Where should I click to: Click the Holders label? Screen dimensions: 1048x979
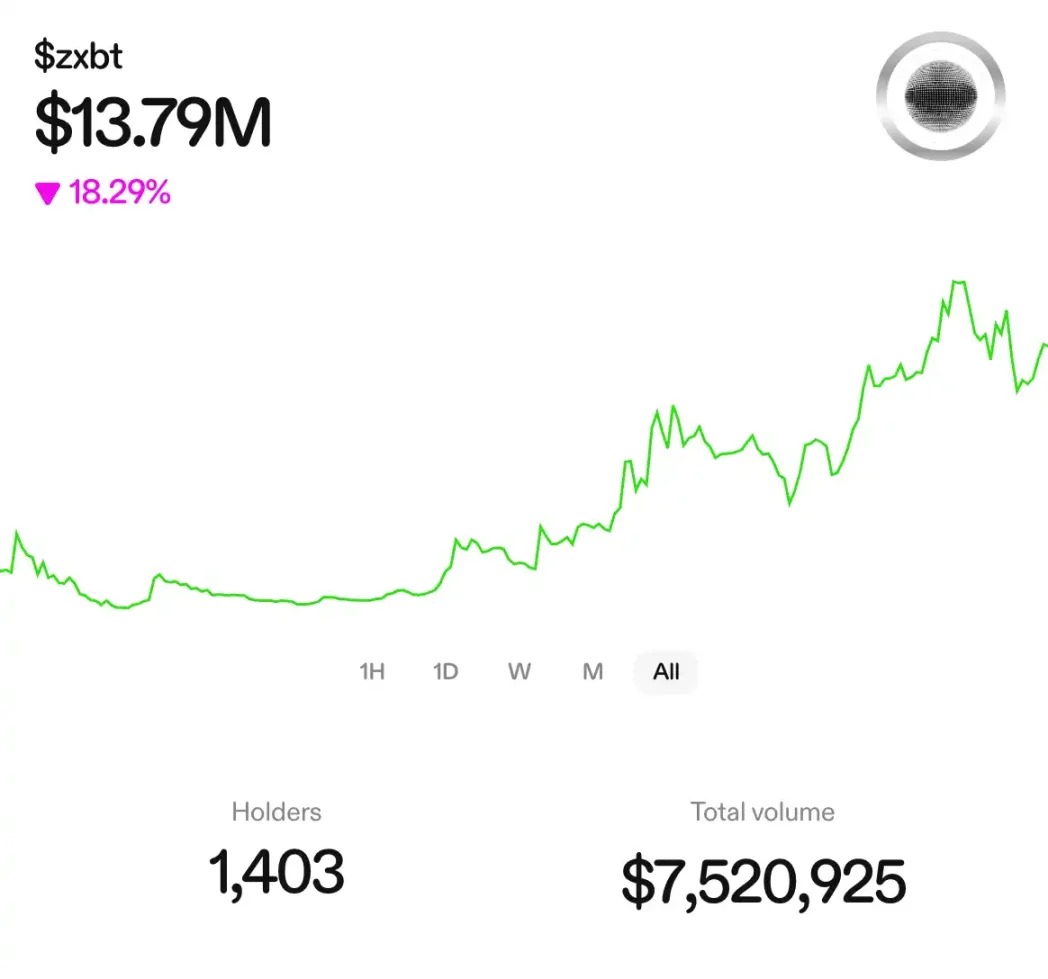[x=277, y=812]
